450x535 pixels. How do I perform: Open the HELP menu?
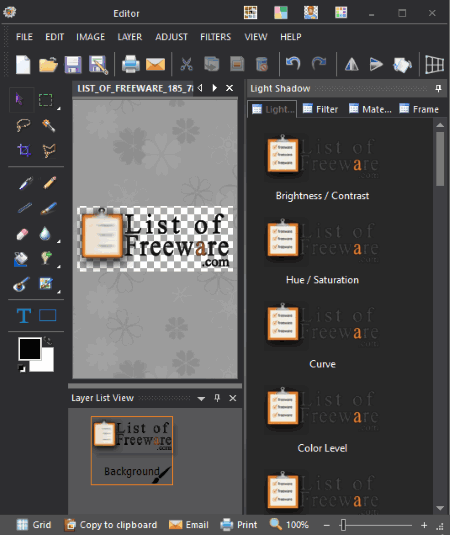coord(291,37)
